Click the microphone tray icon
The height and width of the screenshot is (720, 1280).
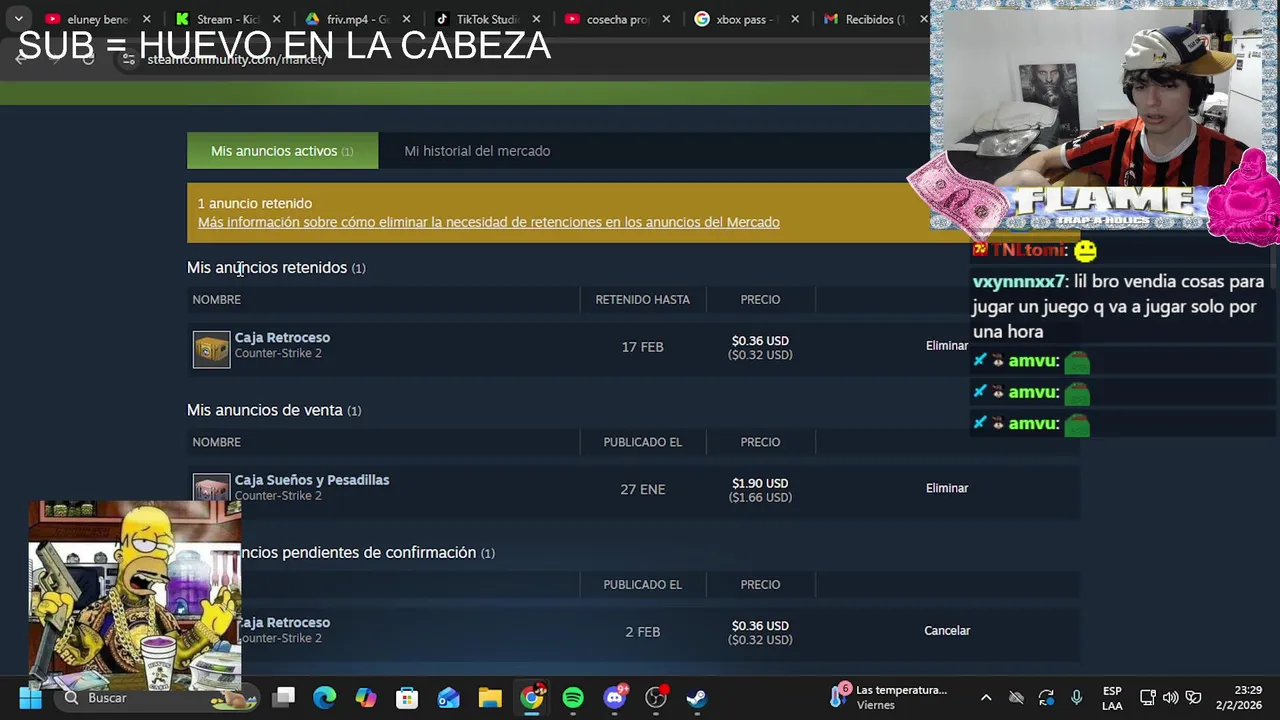coord(1076,698)
